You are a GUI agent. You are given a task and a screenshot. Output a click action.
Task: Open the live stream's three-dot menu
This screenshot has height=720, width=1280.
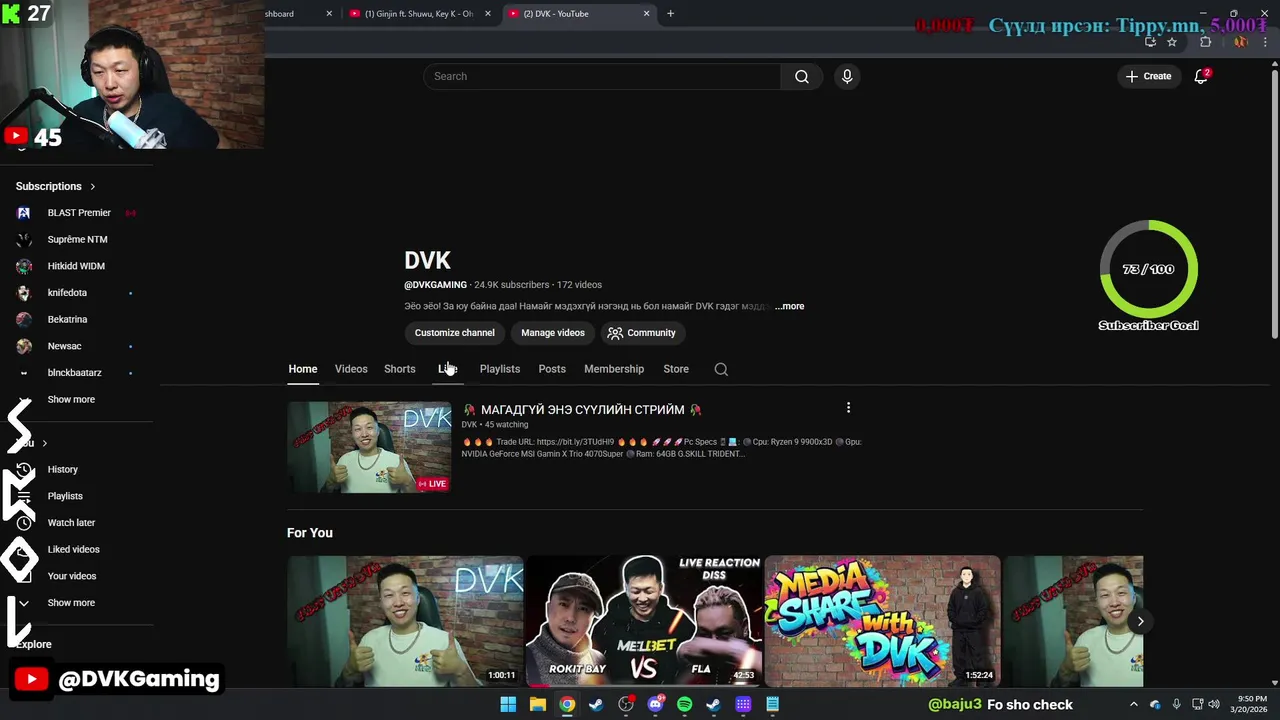(x=848, y=408)
